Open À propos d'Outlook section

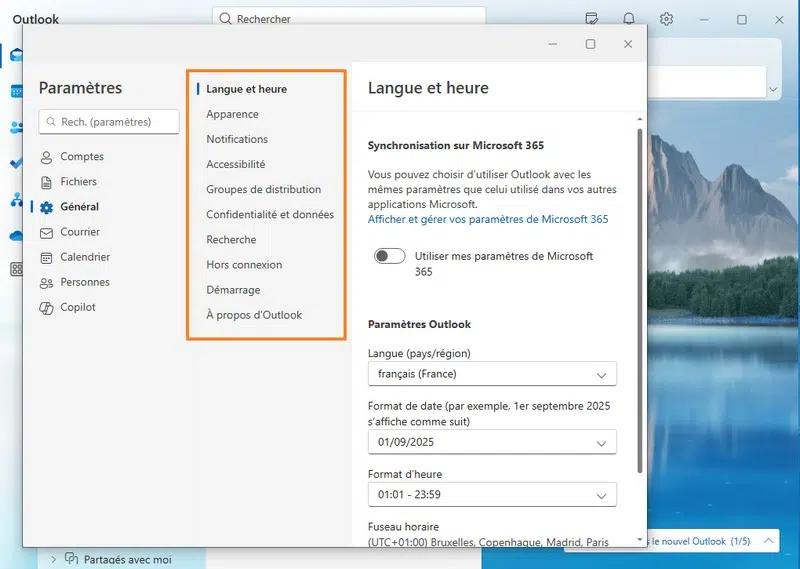[x=254, y=315]
